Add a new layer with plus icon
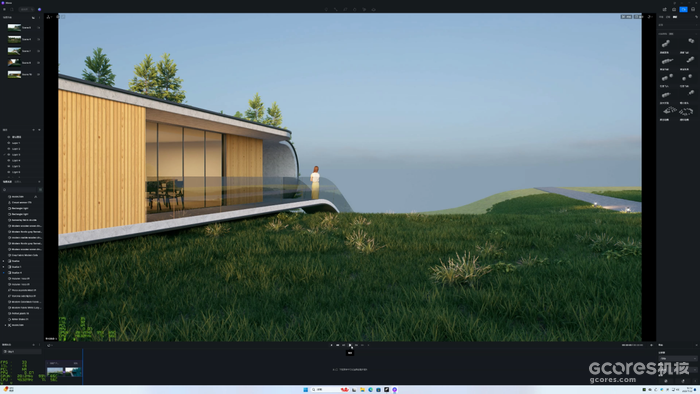The width and height of the screenshot is (700, 394). tap(33, 130)
